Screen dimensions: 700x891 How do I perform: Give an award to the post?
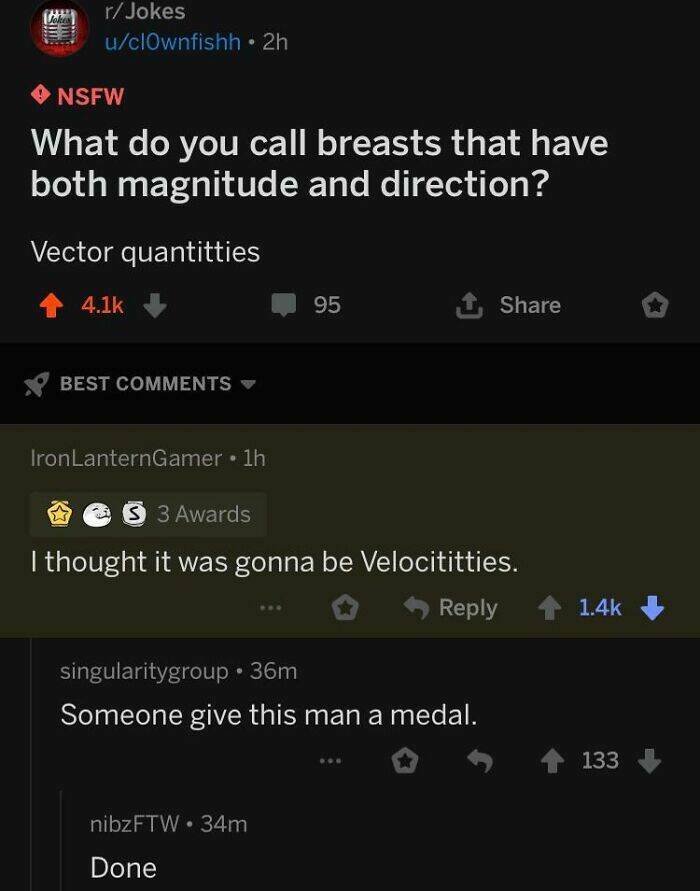(655, 306)
